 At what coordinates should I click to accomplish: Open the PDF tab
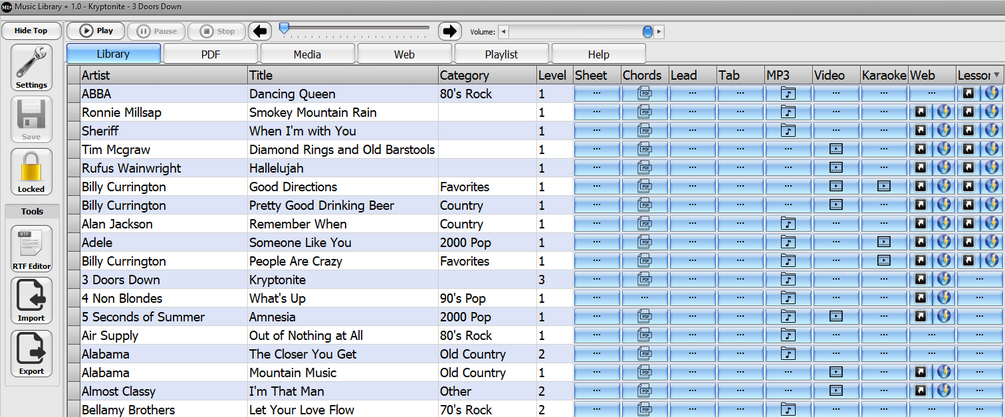[x=210, y=54]
